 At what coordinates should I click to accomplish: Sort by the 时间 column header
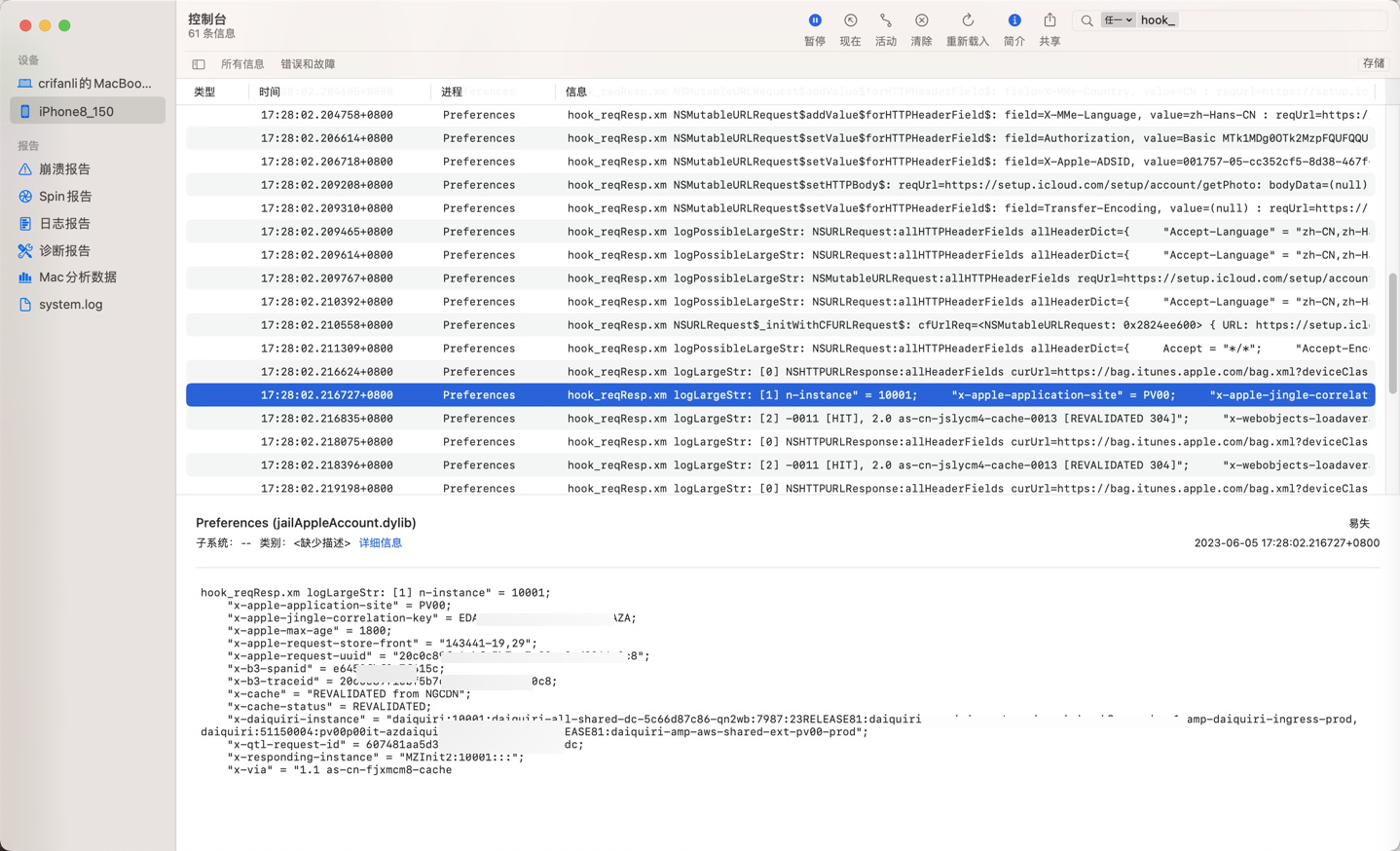270,92
